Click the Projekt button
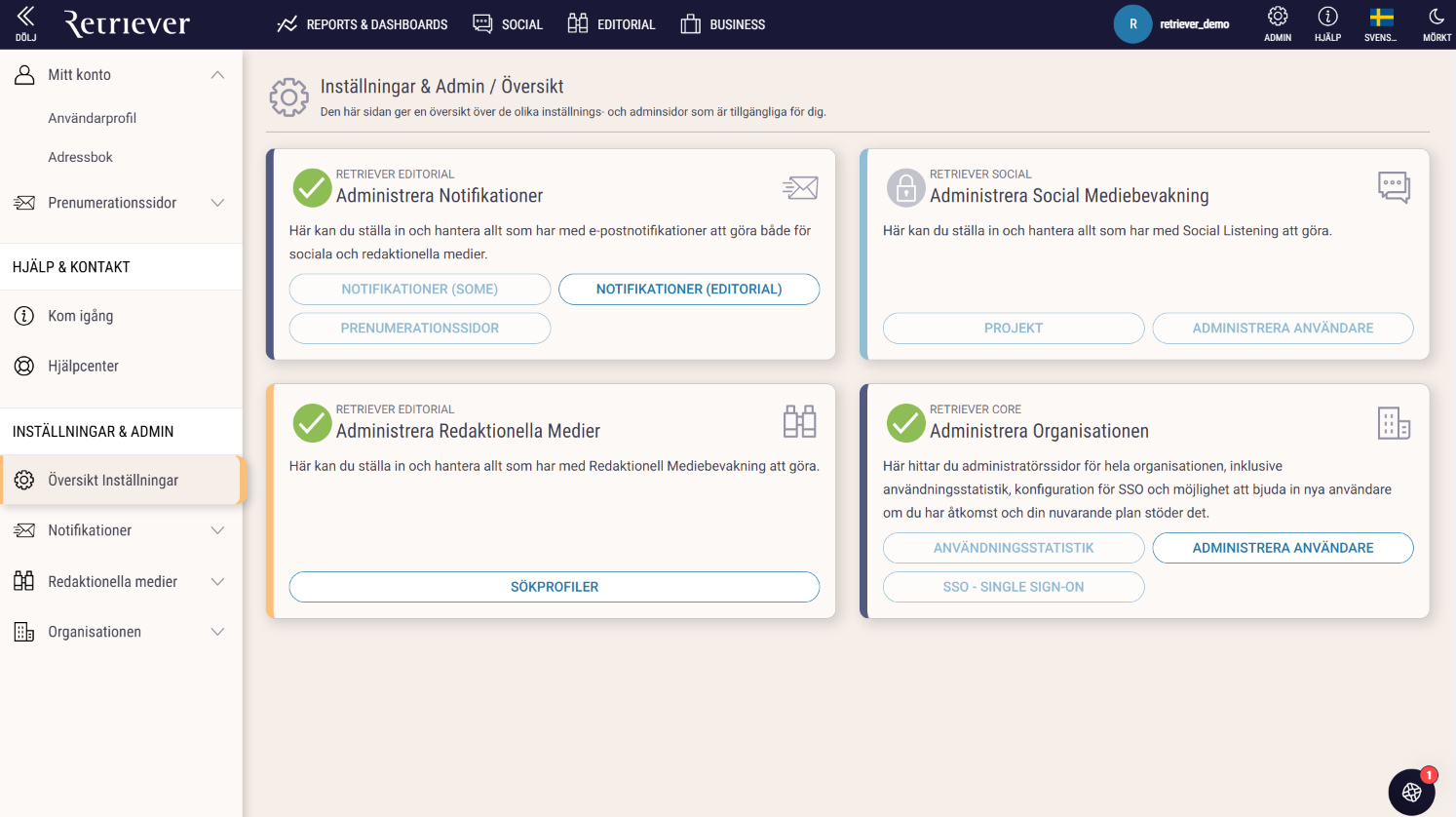The image size is (1456, 817). pyautogui.click(x=1014, y=329)
